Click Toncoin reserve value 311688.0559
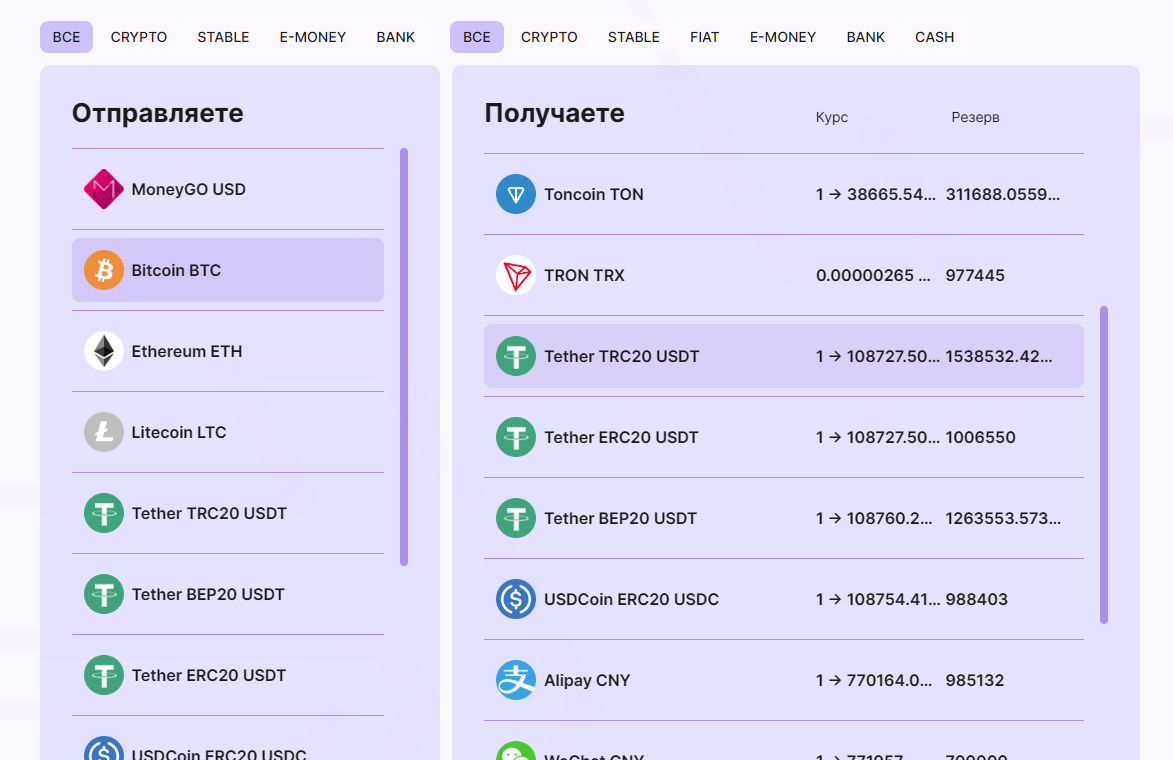1173x760 pixels. point(1002,194)
